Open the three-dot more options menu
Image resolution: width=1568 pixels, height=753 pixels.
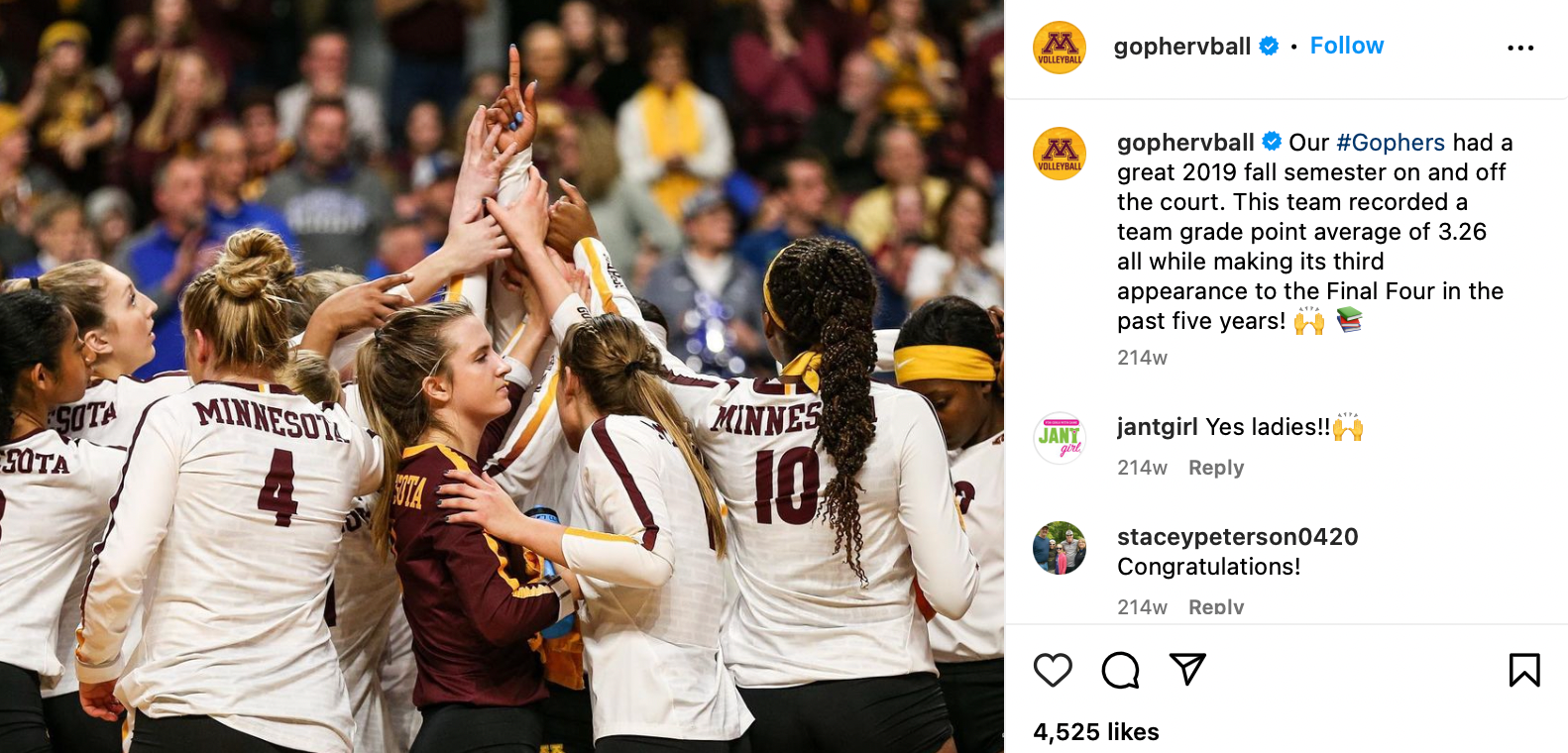point(1520,48)
